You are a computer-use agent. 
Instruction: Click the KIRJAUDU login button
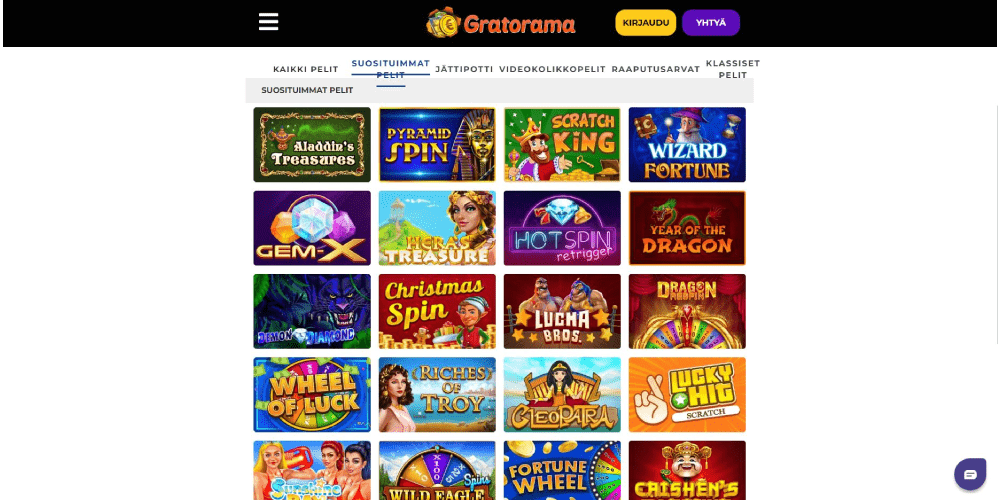[x=645, y=22]
